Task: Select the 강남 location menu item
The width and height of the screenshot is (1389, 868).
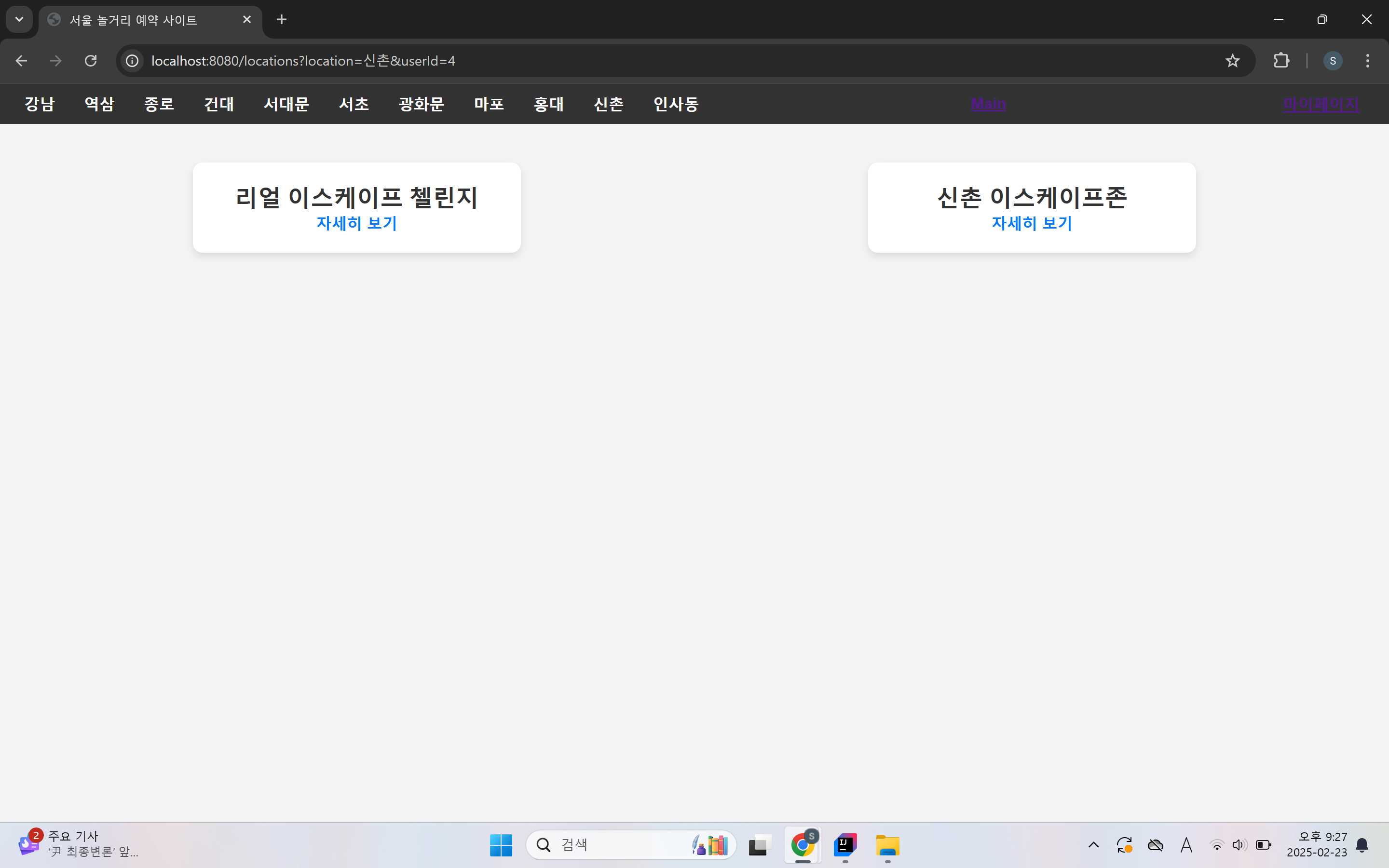Action: click(x=40, y=104)
